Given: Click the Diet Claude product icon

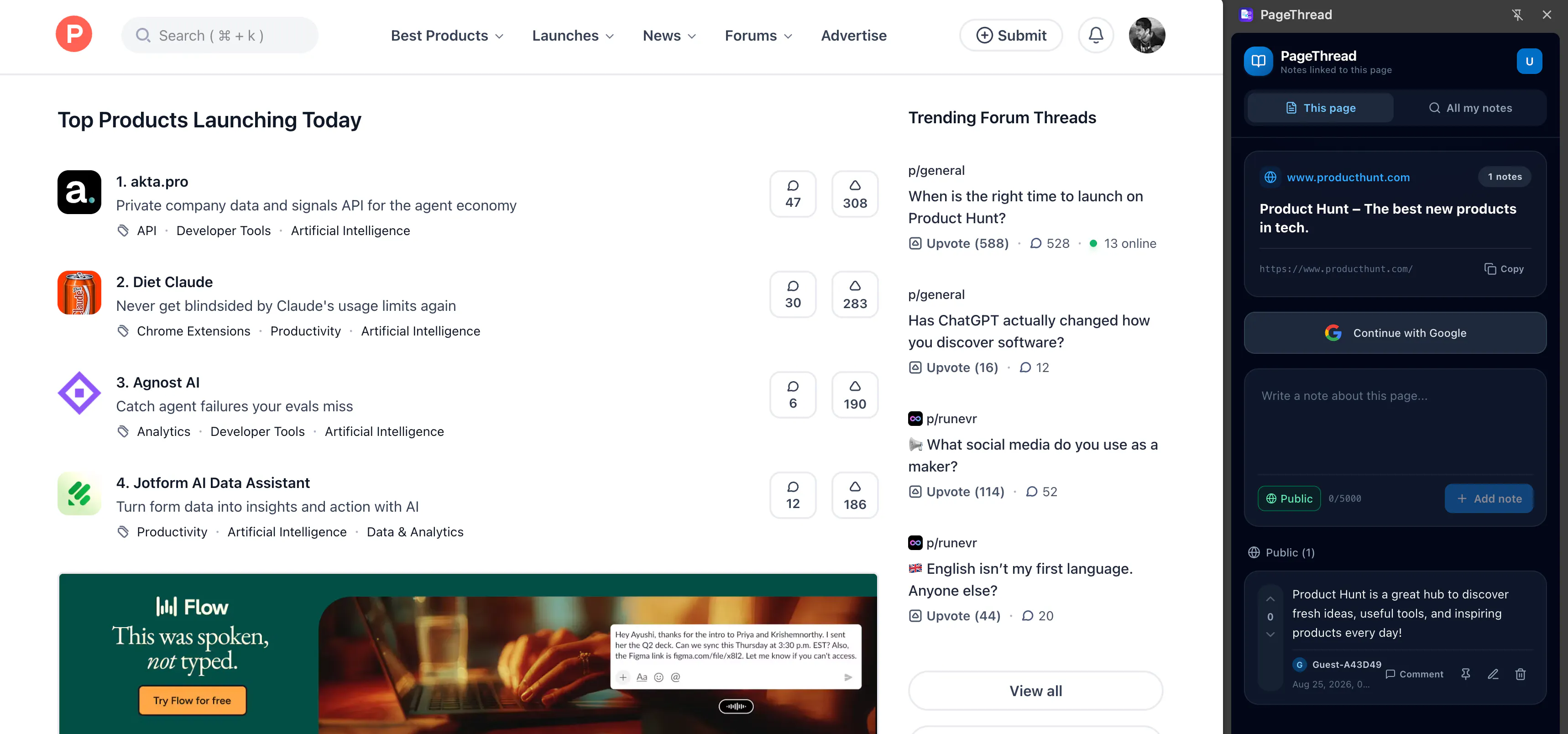Looking at the screenshot, I should 79,293.
